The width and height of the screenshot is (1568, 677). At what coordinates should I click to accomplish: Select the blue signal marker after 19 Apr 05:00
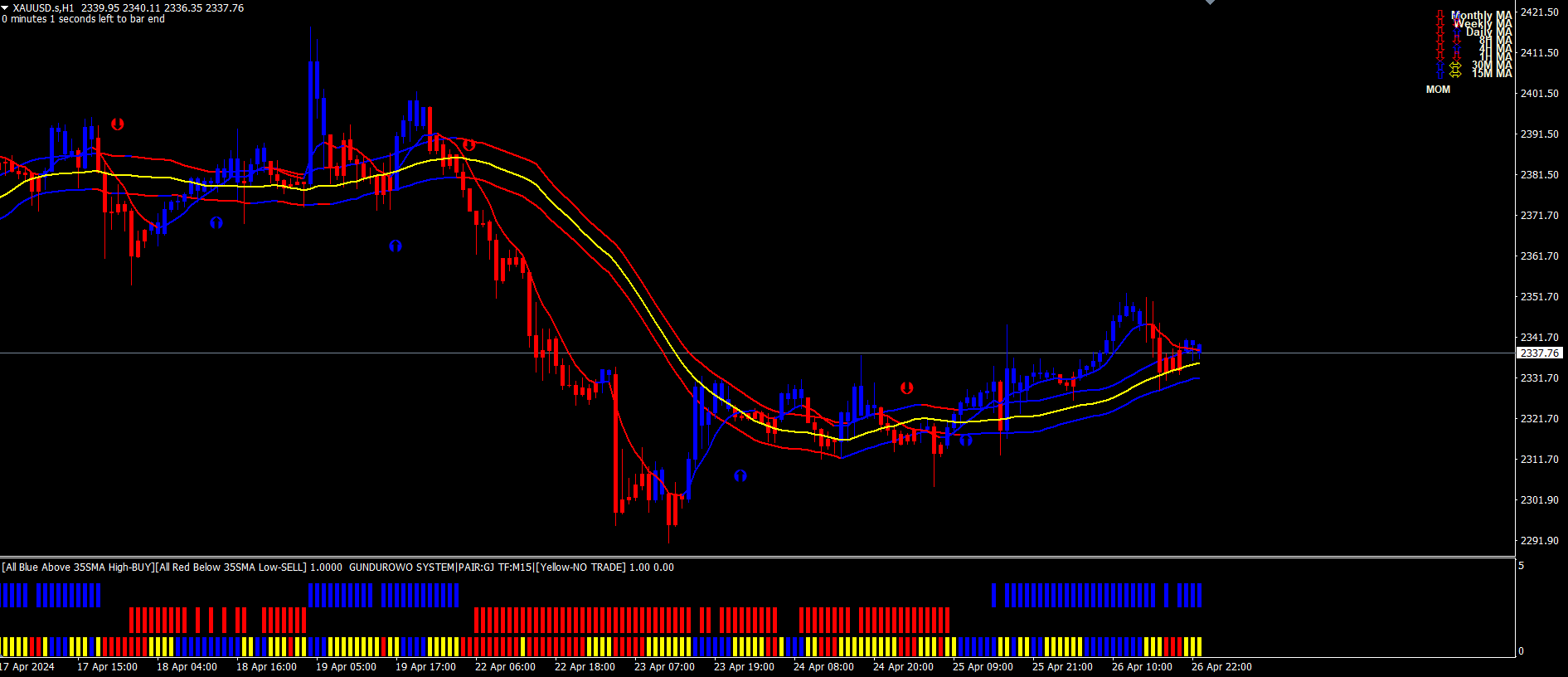[396, 246]
